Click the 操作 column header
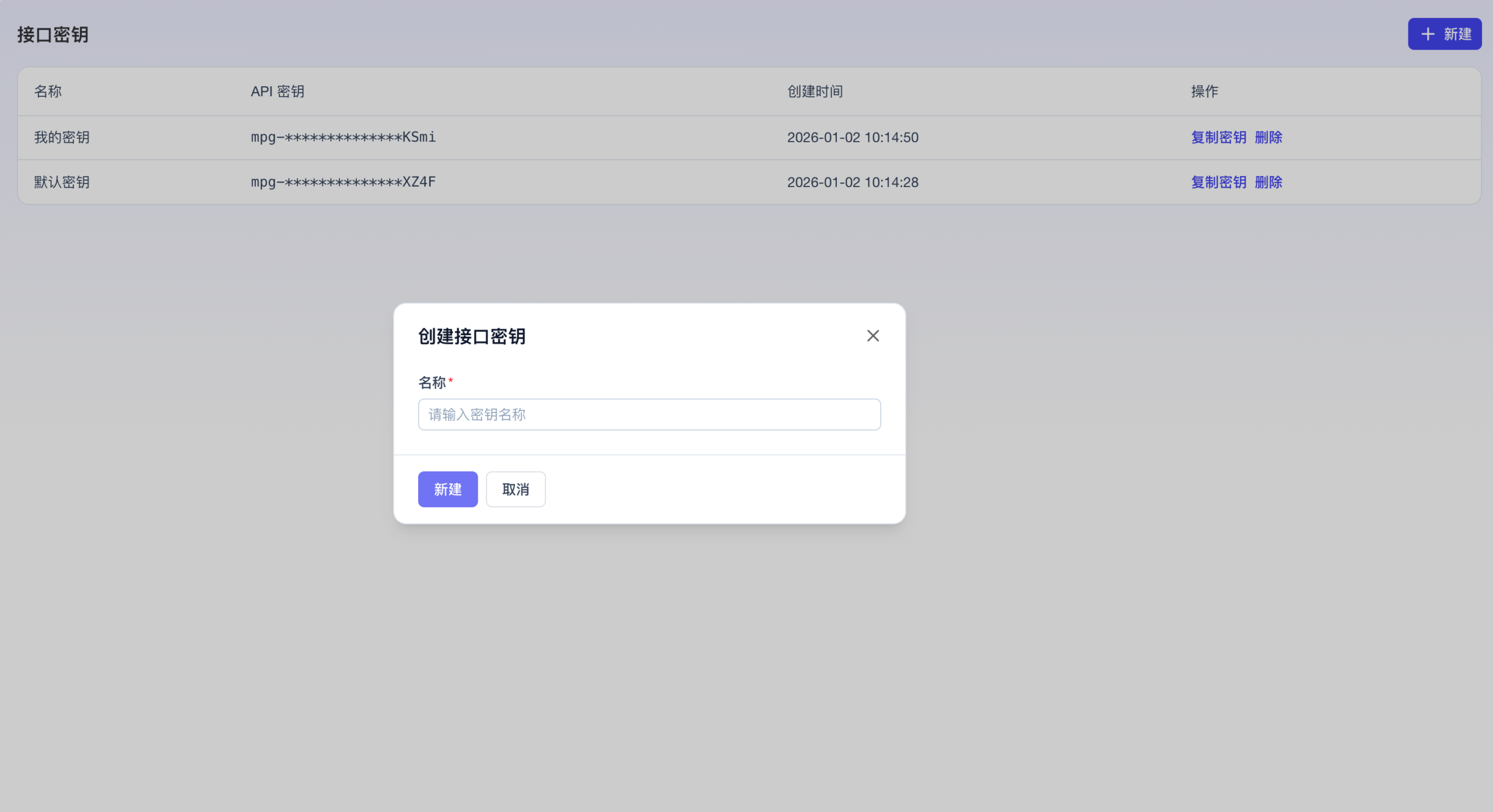Screen dimensions: 1493x812 click(x=1204, y=91)
